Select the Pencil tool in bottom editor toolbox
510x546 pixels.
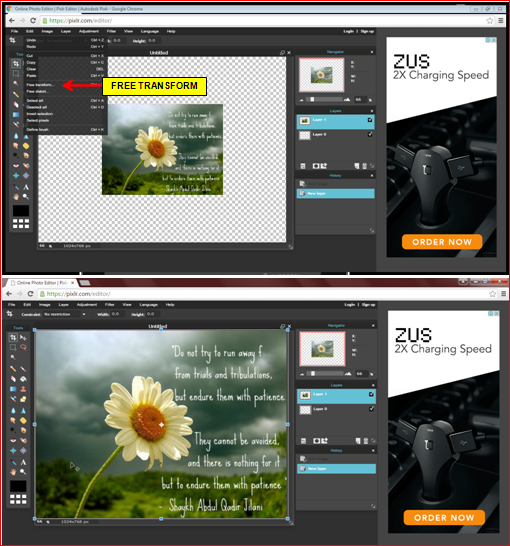click(x=13, y=368)
